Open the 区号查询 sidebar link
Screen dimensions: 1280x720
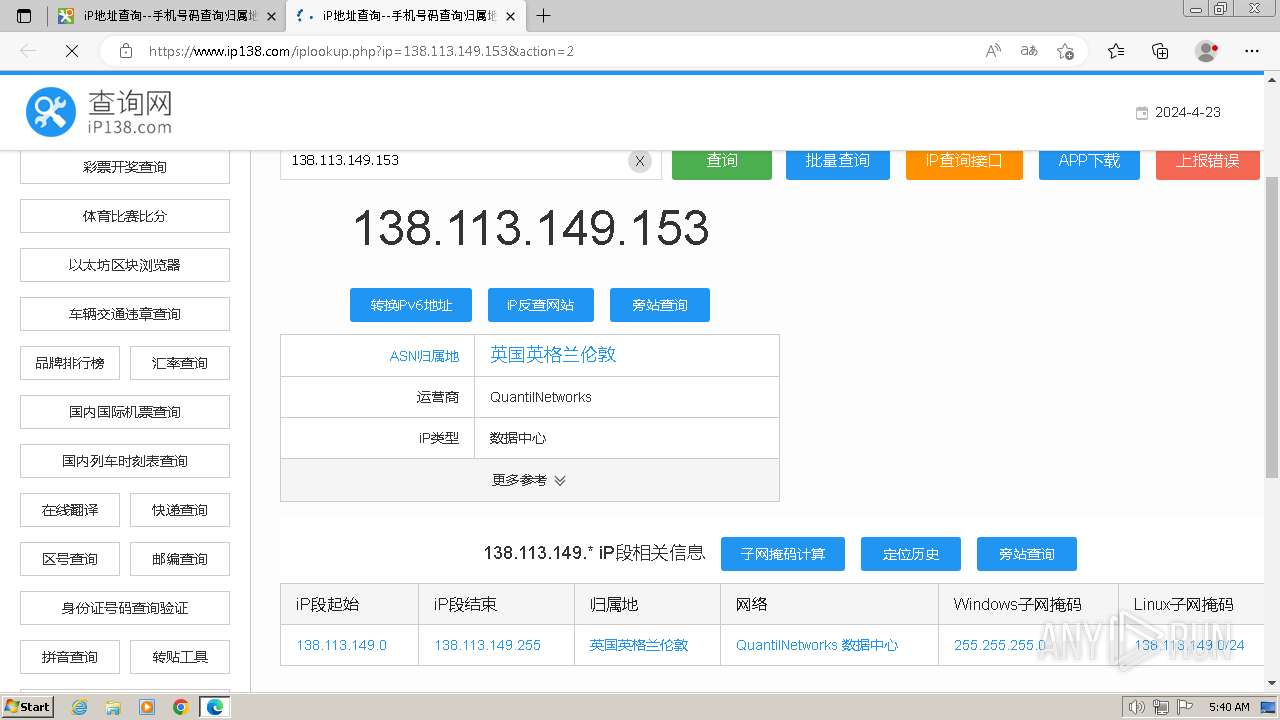pos(70,559)
